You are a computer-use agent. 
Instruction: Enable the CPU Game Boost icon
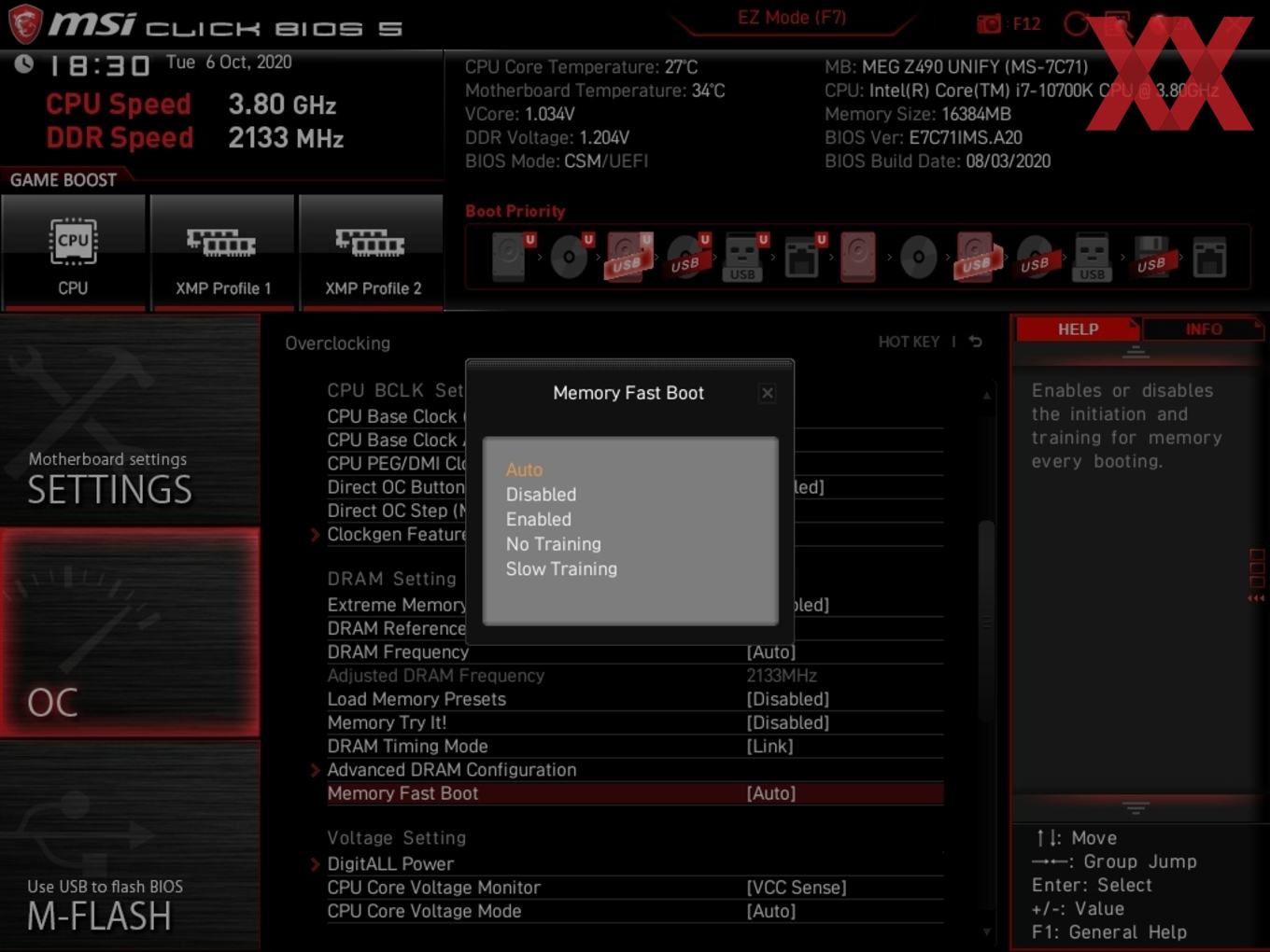coord(73,251)
